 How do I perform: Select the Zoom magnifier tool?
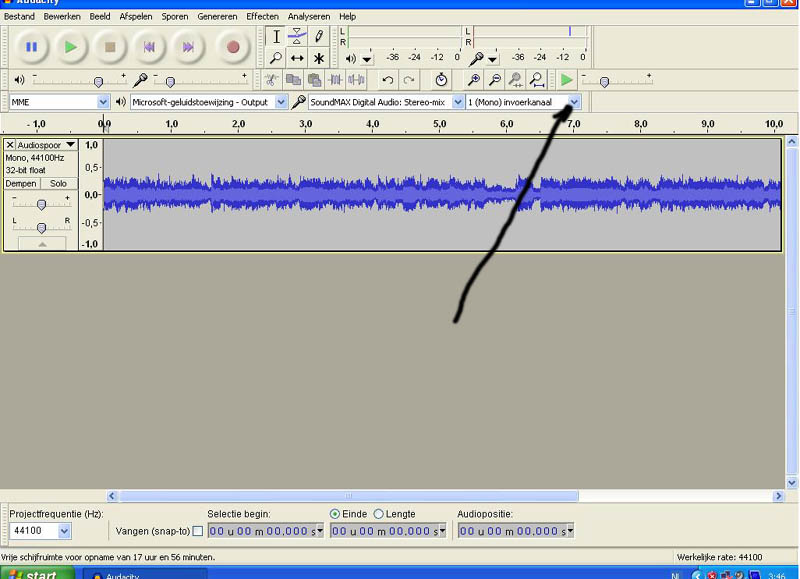pos(276,58)
